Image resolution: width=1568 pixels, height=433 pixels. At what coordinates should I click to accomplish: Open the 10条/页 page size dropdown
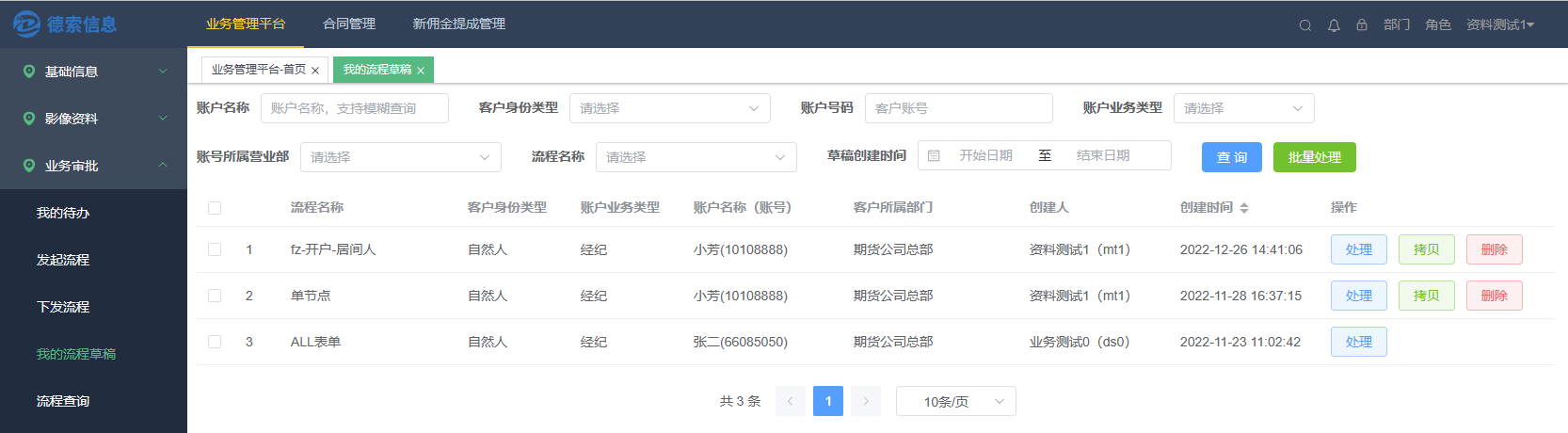[x=956, y=401]
